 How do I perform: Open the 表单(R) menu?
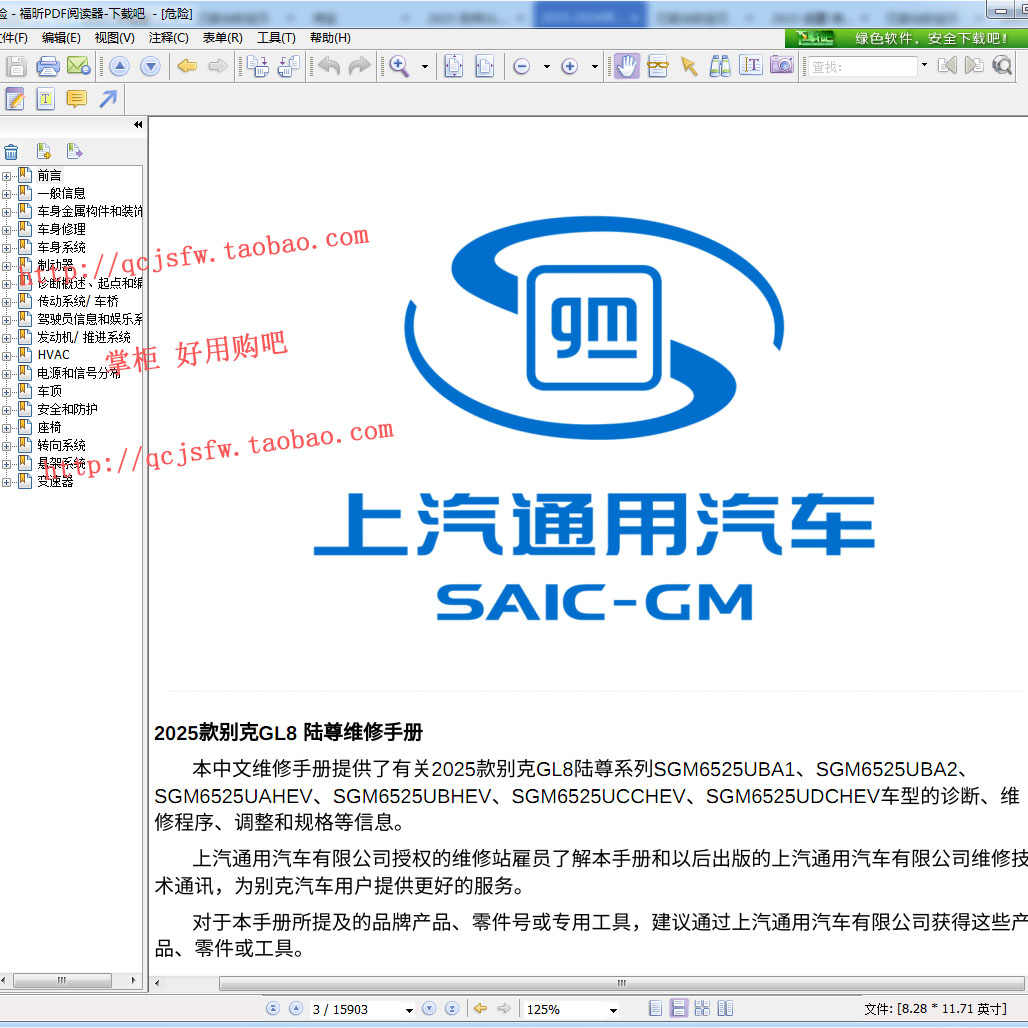coord(222,38)
